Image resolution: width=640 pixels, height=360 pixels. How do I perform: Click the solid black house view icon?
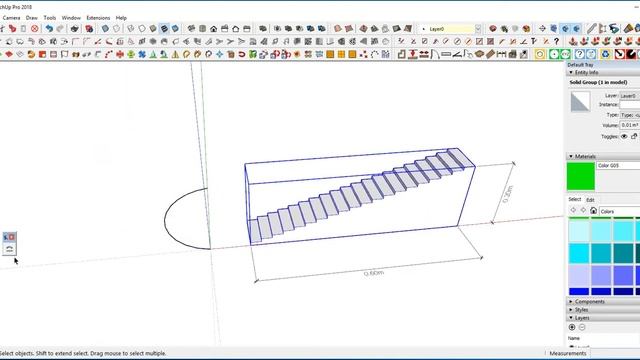coord(213,29)
